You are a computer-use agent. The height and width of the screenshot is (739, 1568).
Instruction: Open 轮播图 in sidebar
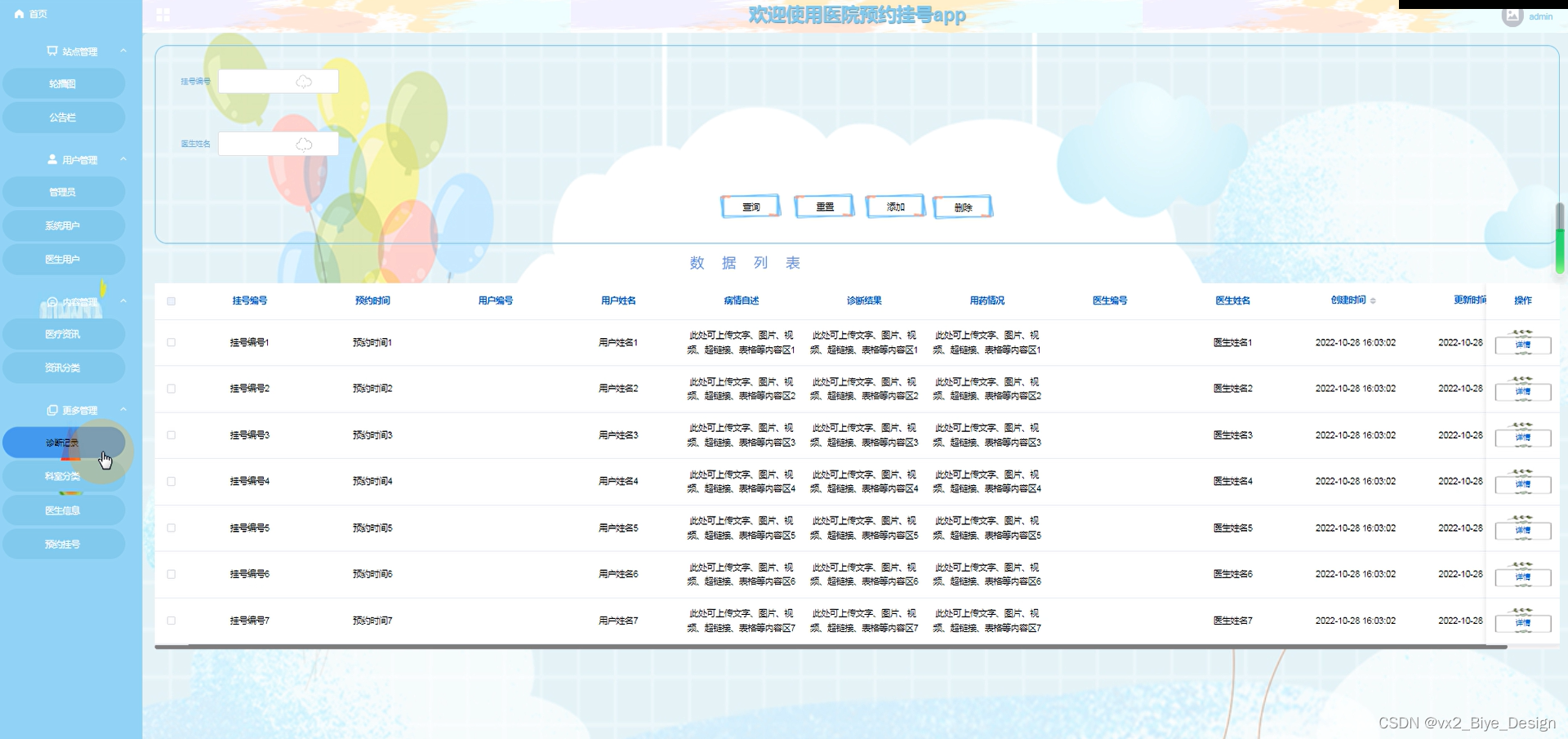(x=64, y=83)
